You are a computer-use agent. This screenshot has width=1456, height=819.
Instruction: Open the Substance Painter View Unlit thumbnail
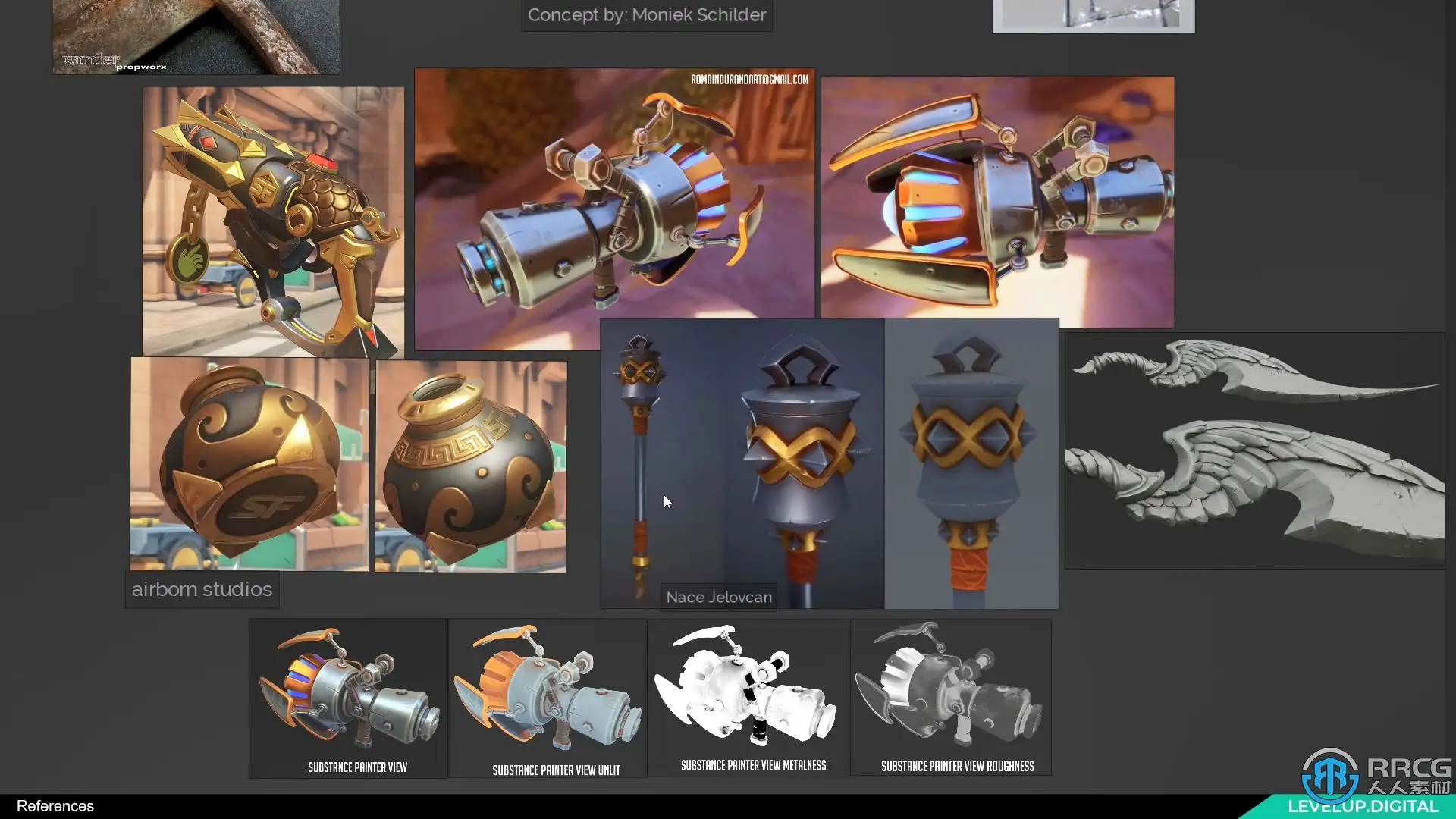point(547,698)
